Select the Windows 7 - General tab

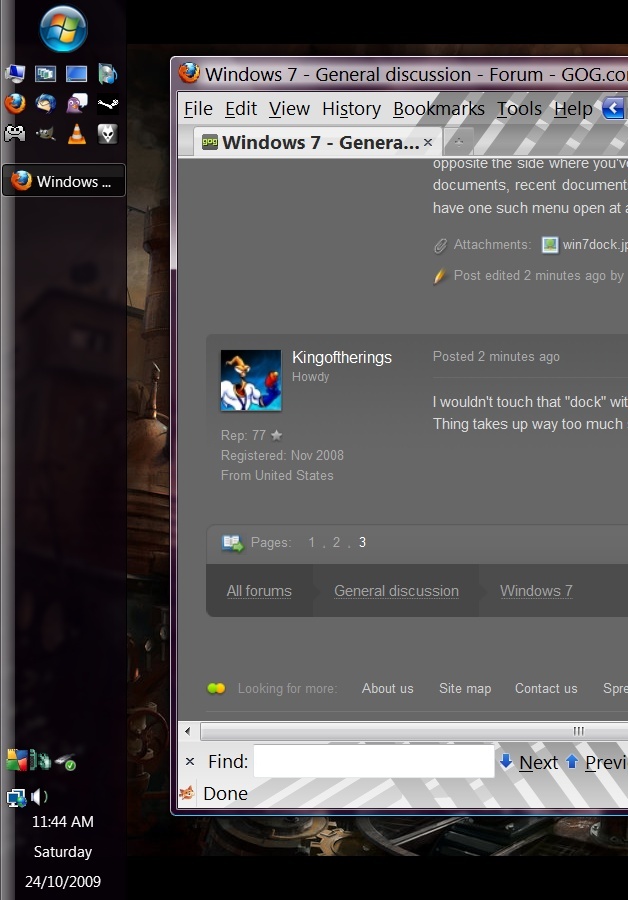tap(318, 142)
